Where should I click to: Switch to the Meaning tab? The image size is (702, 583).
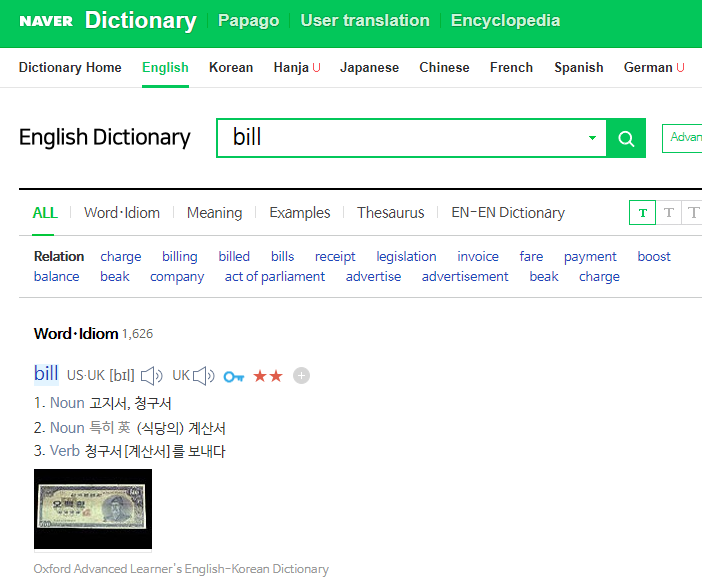point(214,213)
